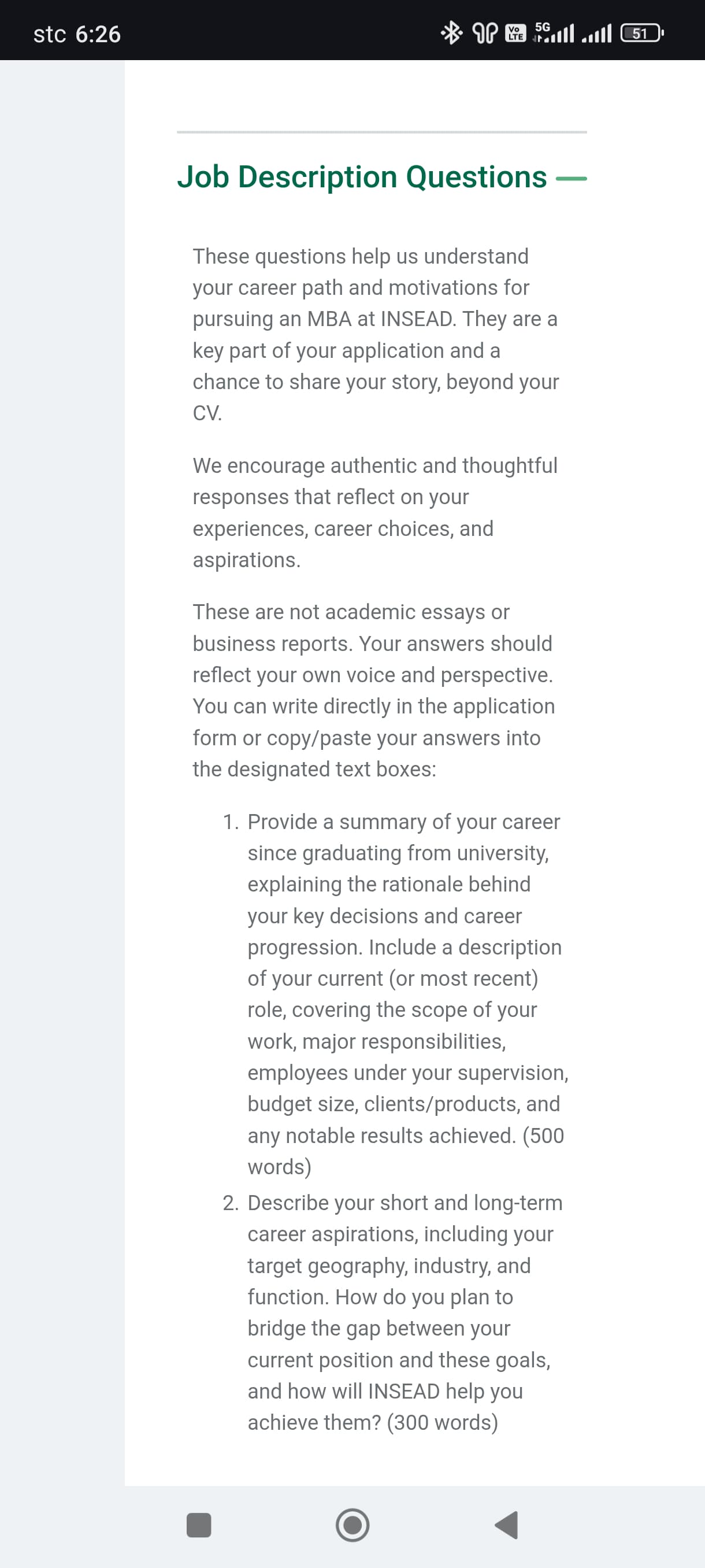Tap the earbuds connected status icon
705x1568 pixels.
(x=485, y=33)
